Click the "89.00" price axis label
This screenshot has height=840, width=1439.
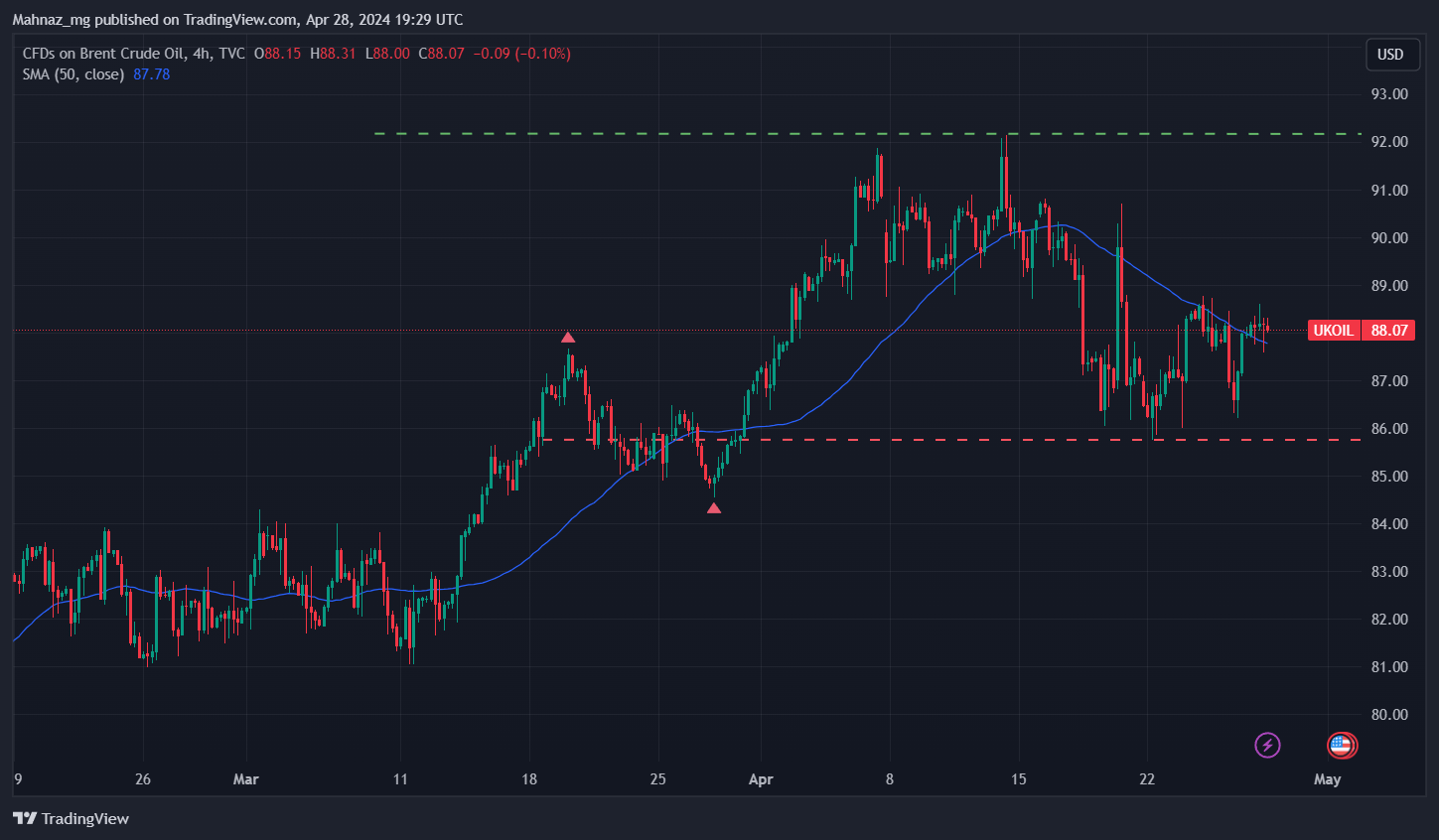(x=1389, y=286)
